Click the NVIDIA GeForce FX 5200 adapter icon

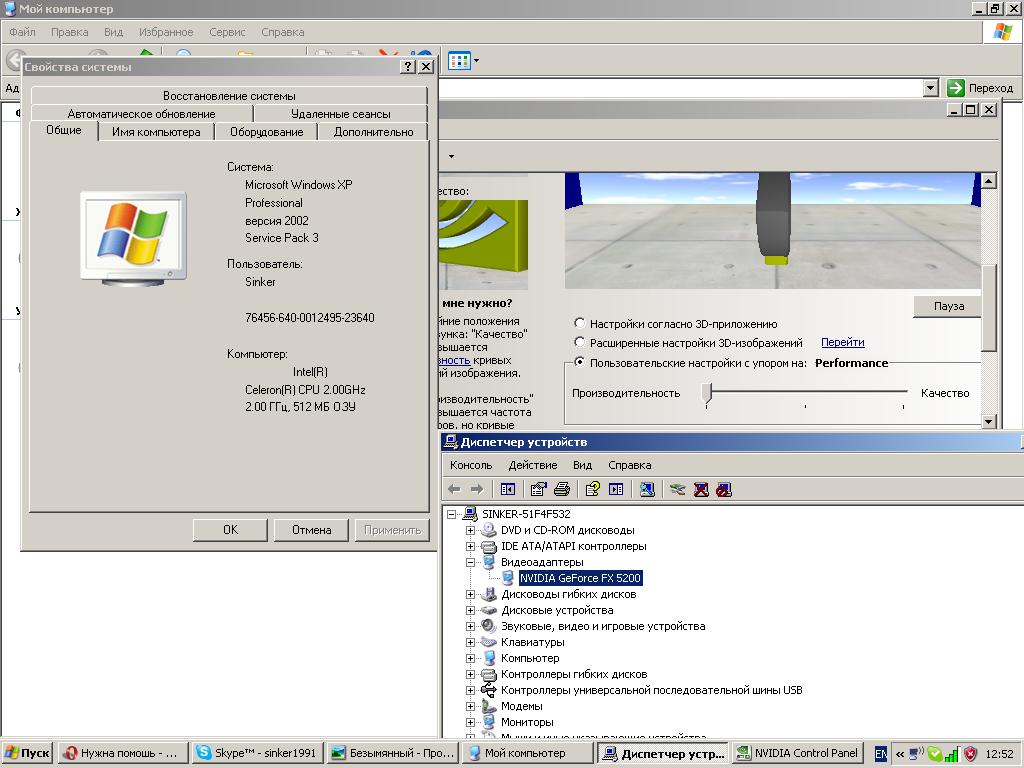tap(507, 578)
